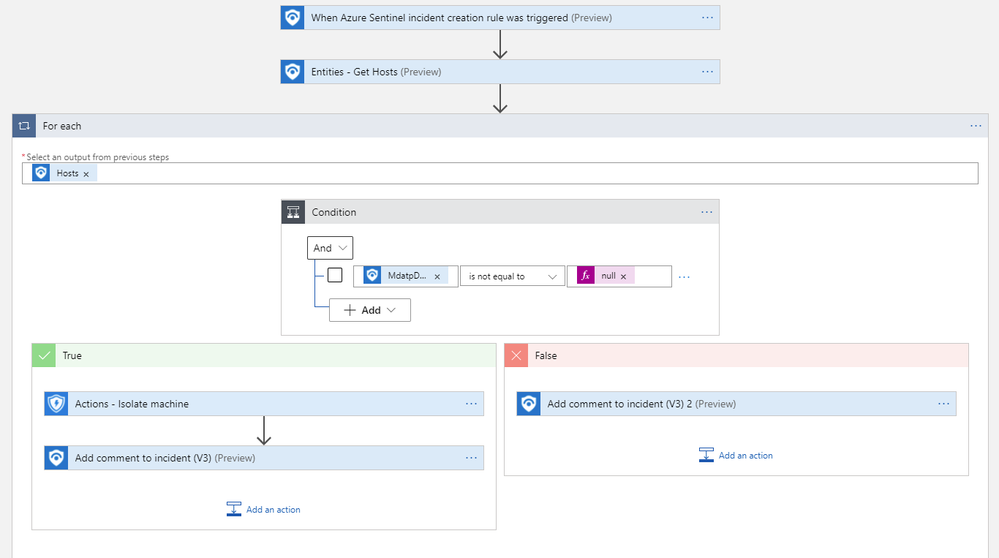This screenshot has height=558, width=999.
Task: Collapse the Condition header
Action: (x=500, y=212)
